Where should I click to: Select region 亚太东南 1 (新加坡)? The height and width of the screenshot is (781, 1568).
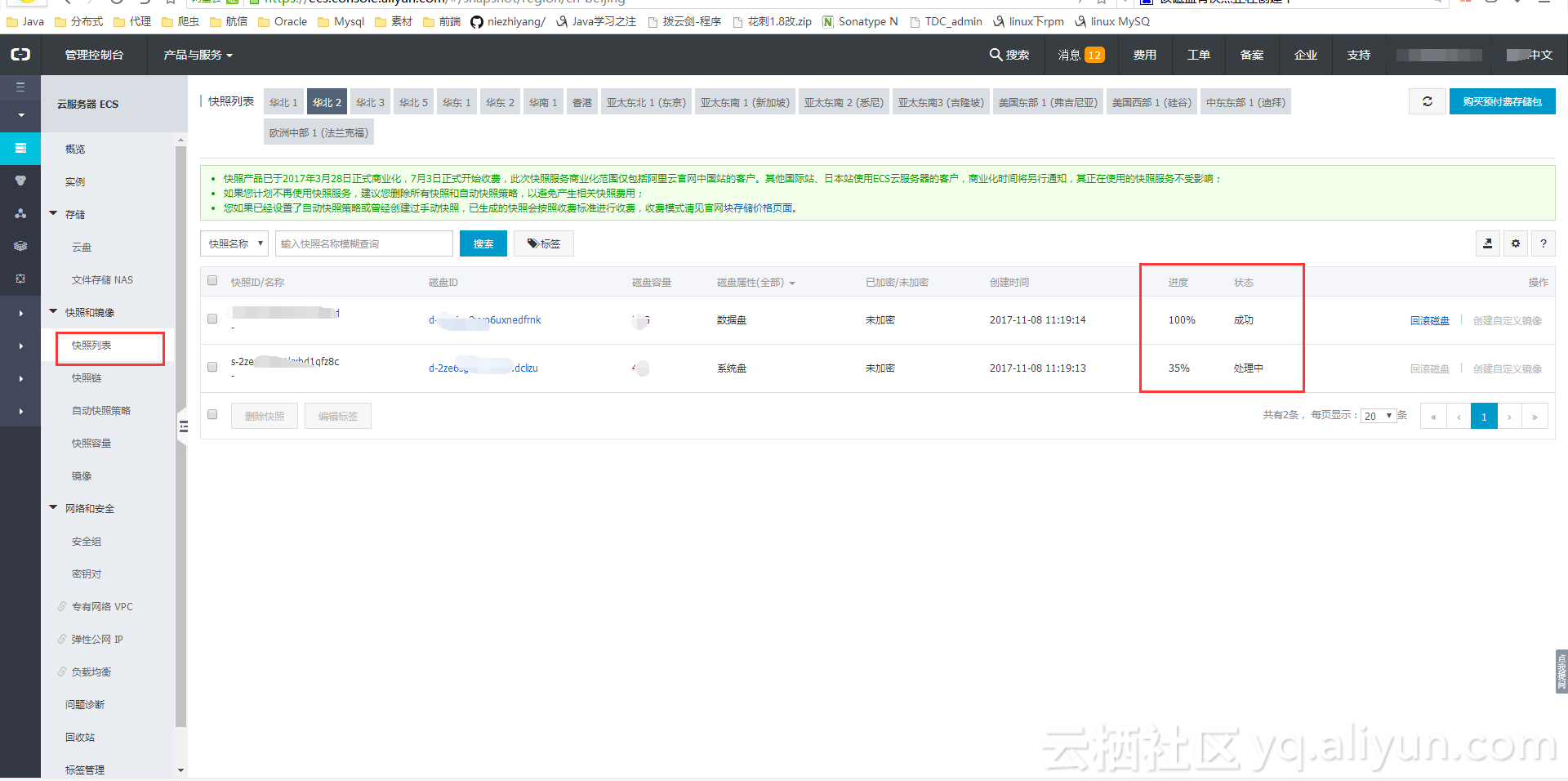745,102
